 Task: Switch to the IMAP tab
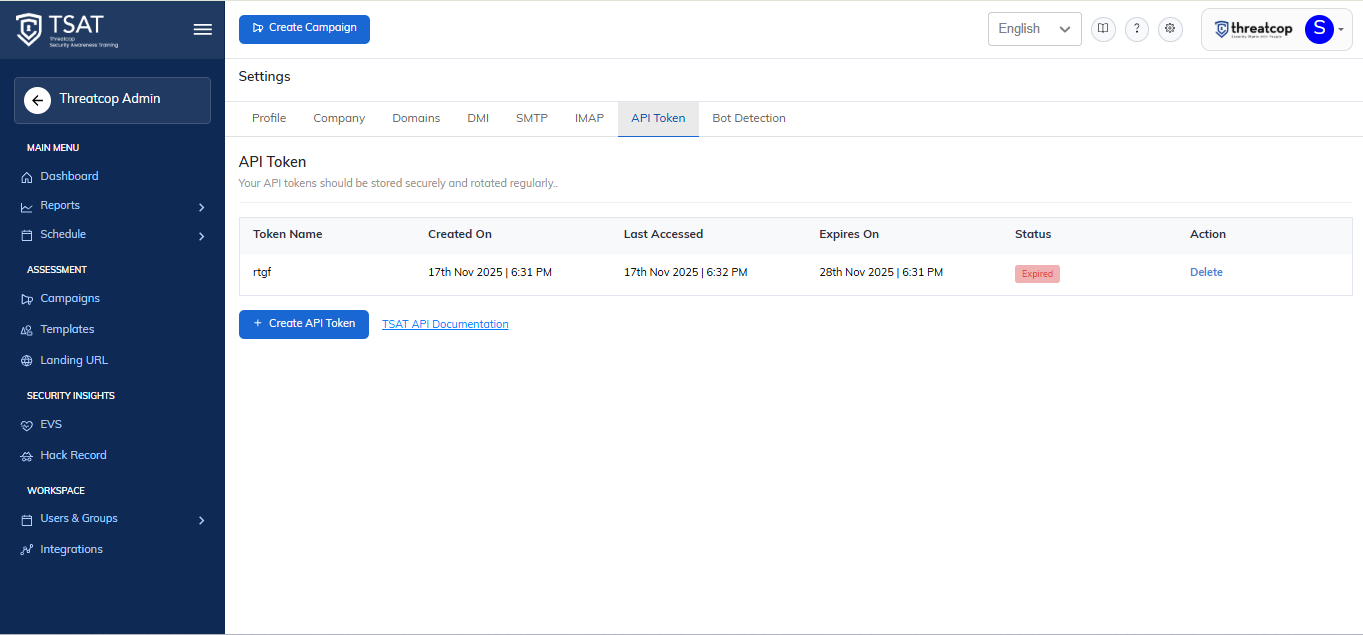click(589, 118)
